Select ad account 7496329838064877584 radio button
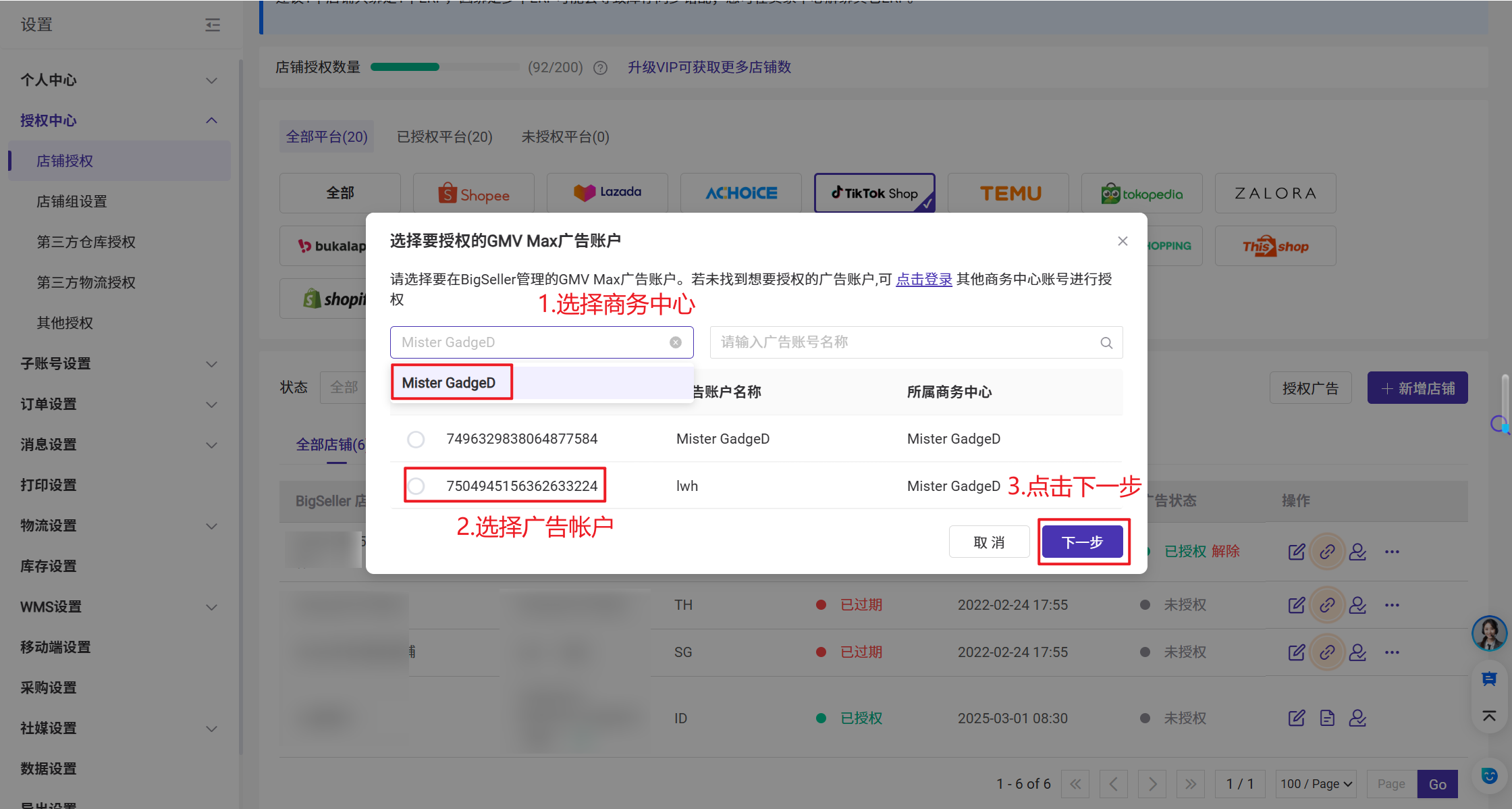Viewport: 1512px width, 809px height. point(416,440)
